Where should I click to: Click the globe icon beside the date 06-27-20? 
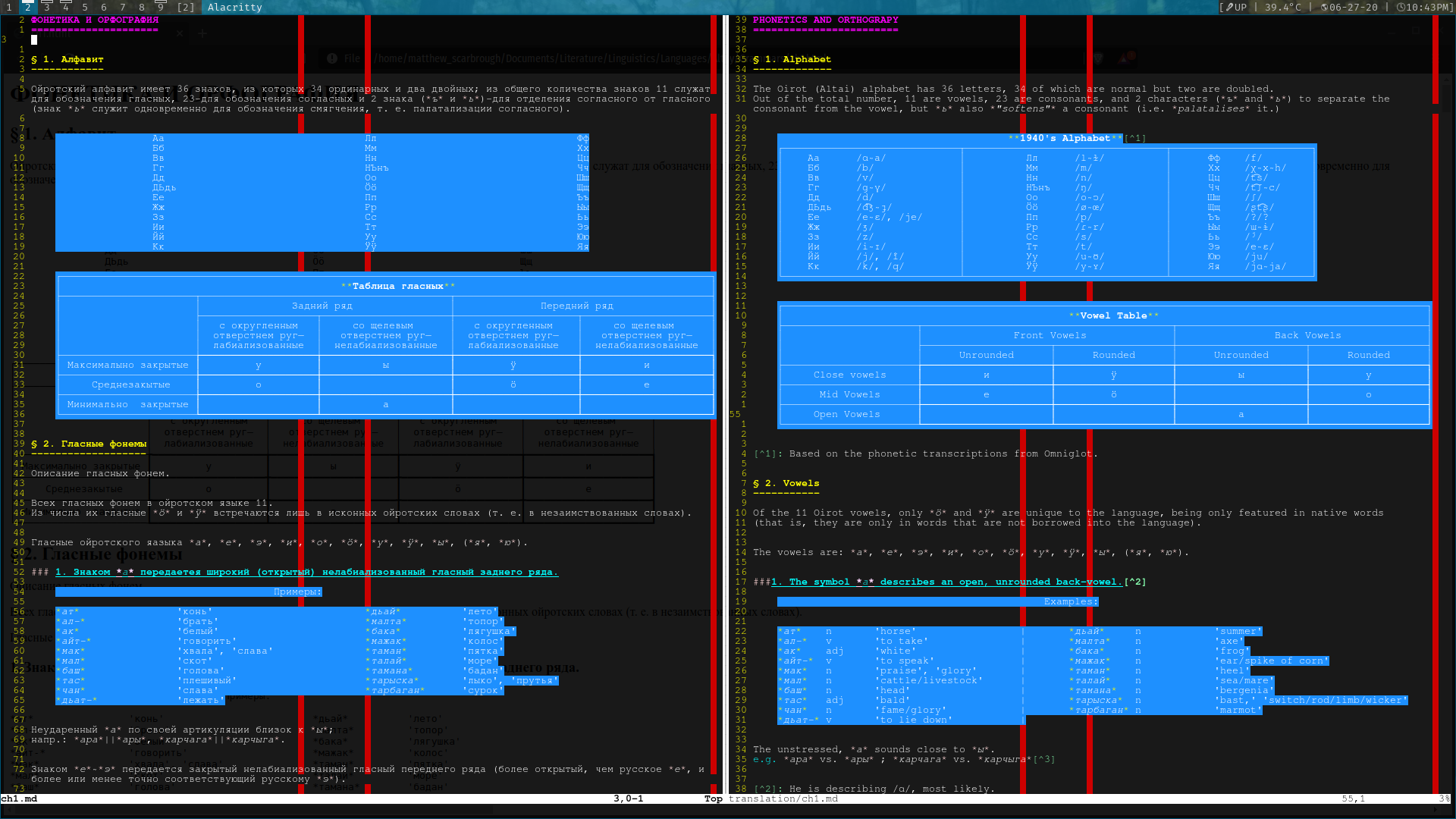coord(1324,8)
